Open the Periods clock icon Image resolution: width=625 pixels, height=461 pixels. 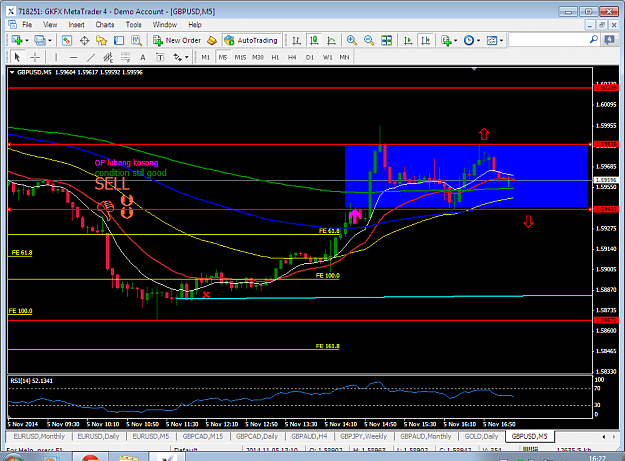pyautogui.click(x=469, y=40)
